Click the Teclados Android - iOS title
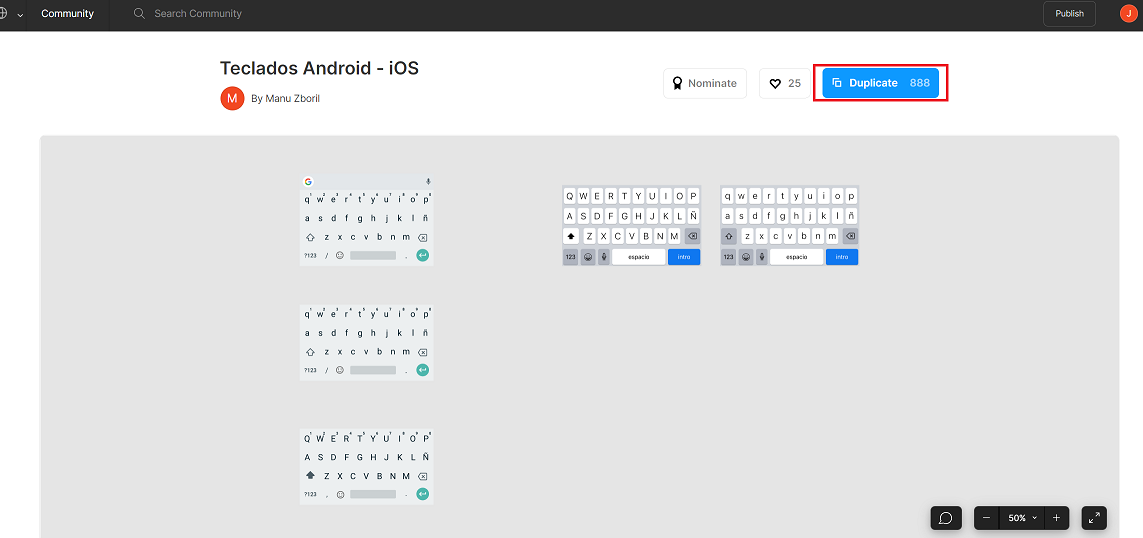The width and height of the screenshot is (1143, 538). (x=319, y=68)
